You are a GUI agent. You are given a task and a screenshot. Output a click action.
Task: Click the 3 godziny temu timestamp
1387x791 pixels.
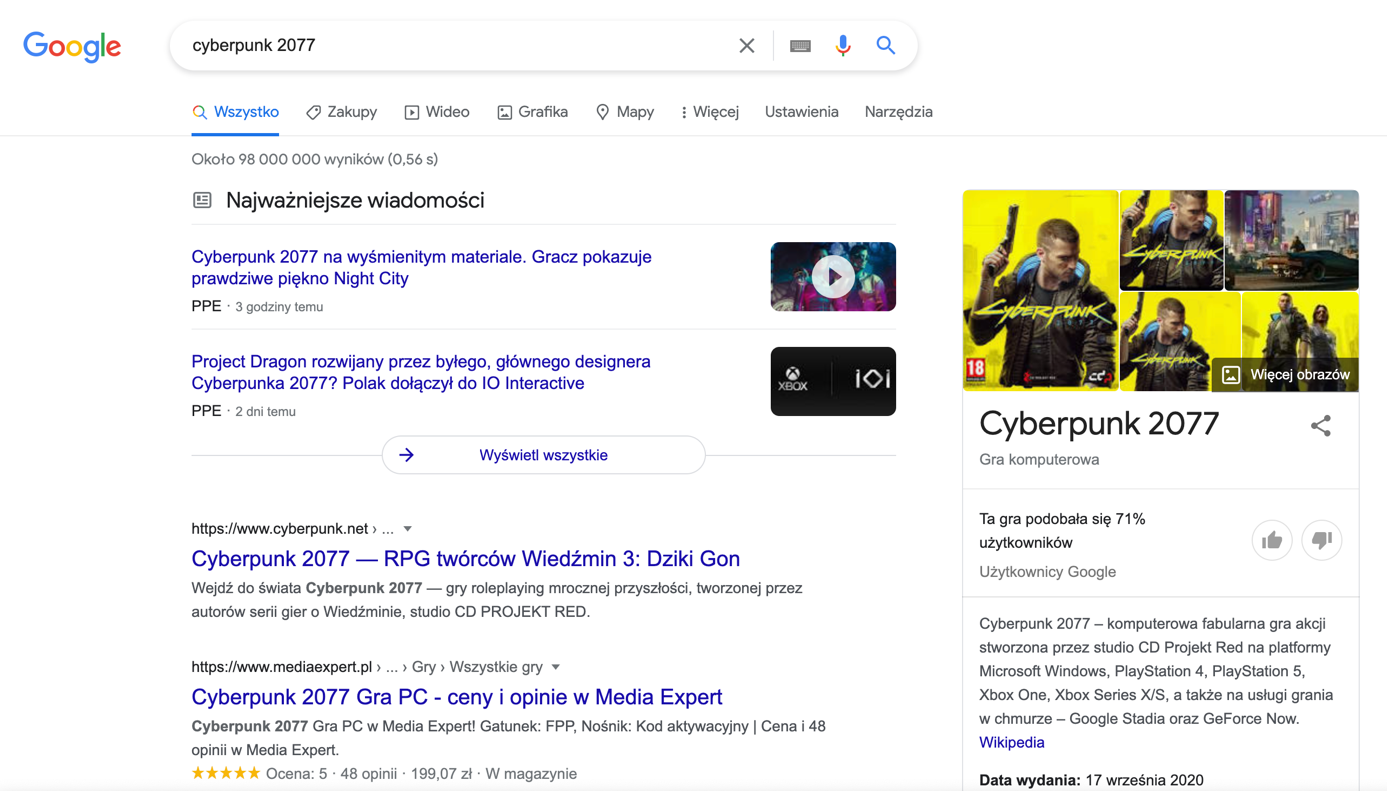tap(279, 307)
